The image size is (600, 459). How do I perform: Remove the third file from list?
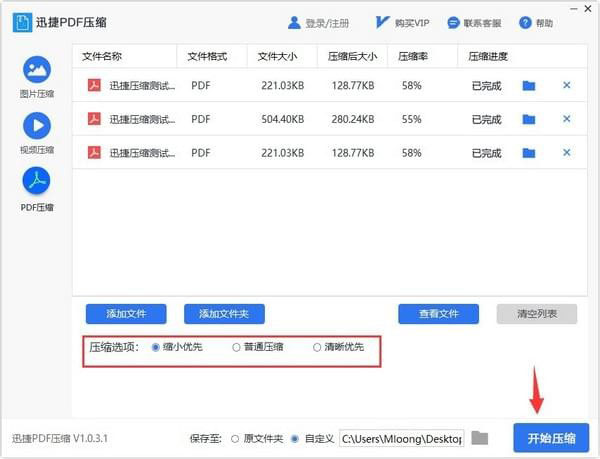pos(567,153)
